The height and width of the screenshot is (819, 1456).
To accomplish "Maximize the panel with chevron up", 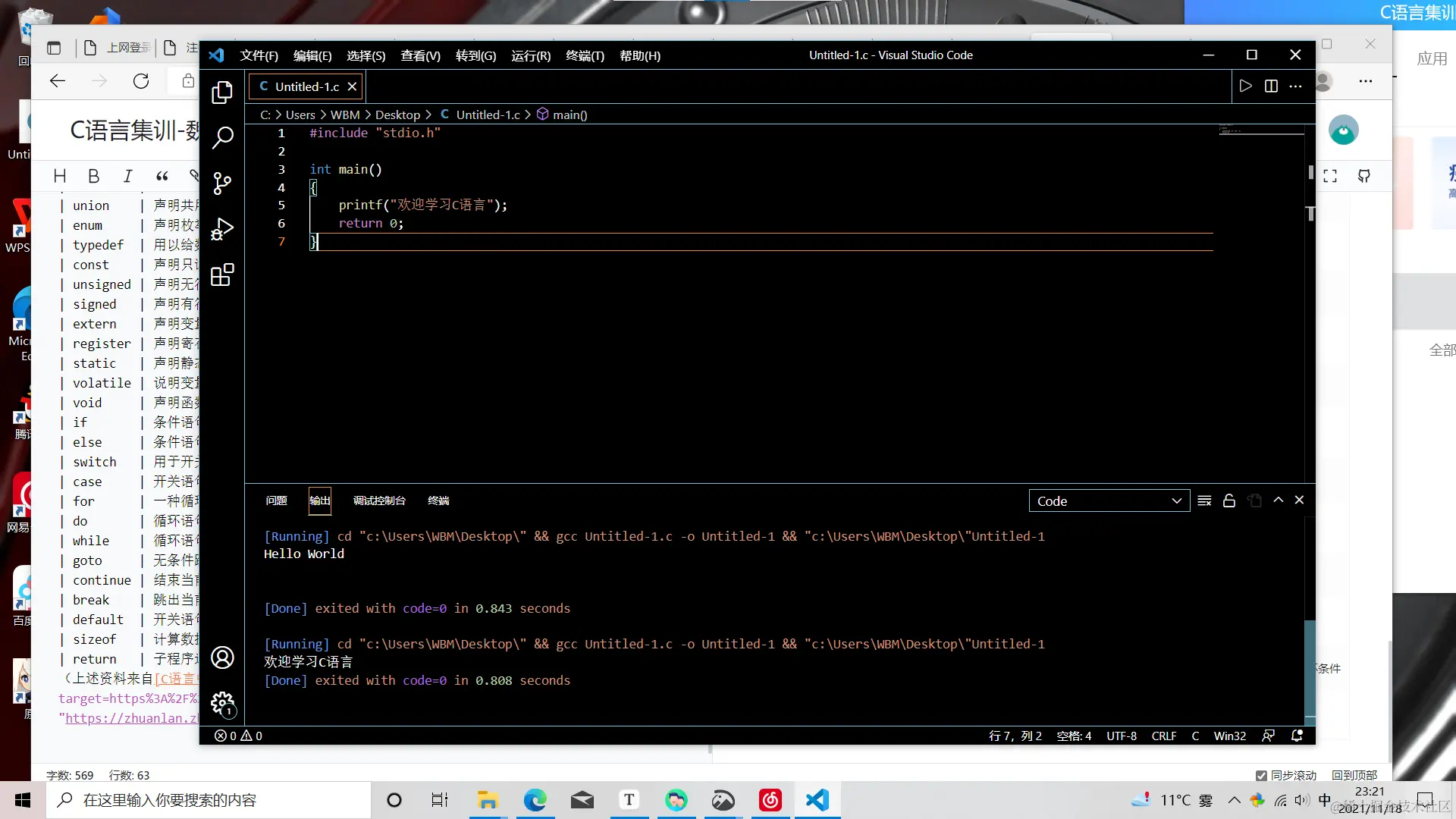I will pos(1279,500).
